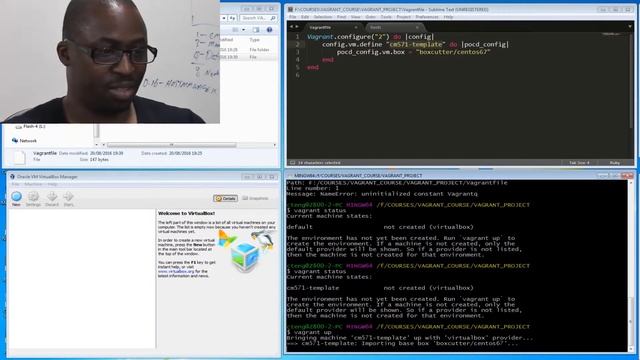
Task: Open Preferences menu in Sublime Text
Action: click(427, 17)
